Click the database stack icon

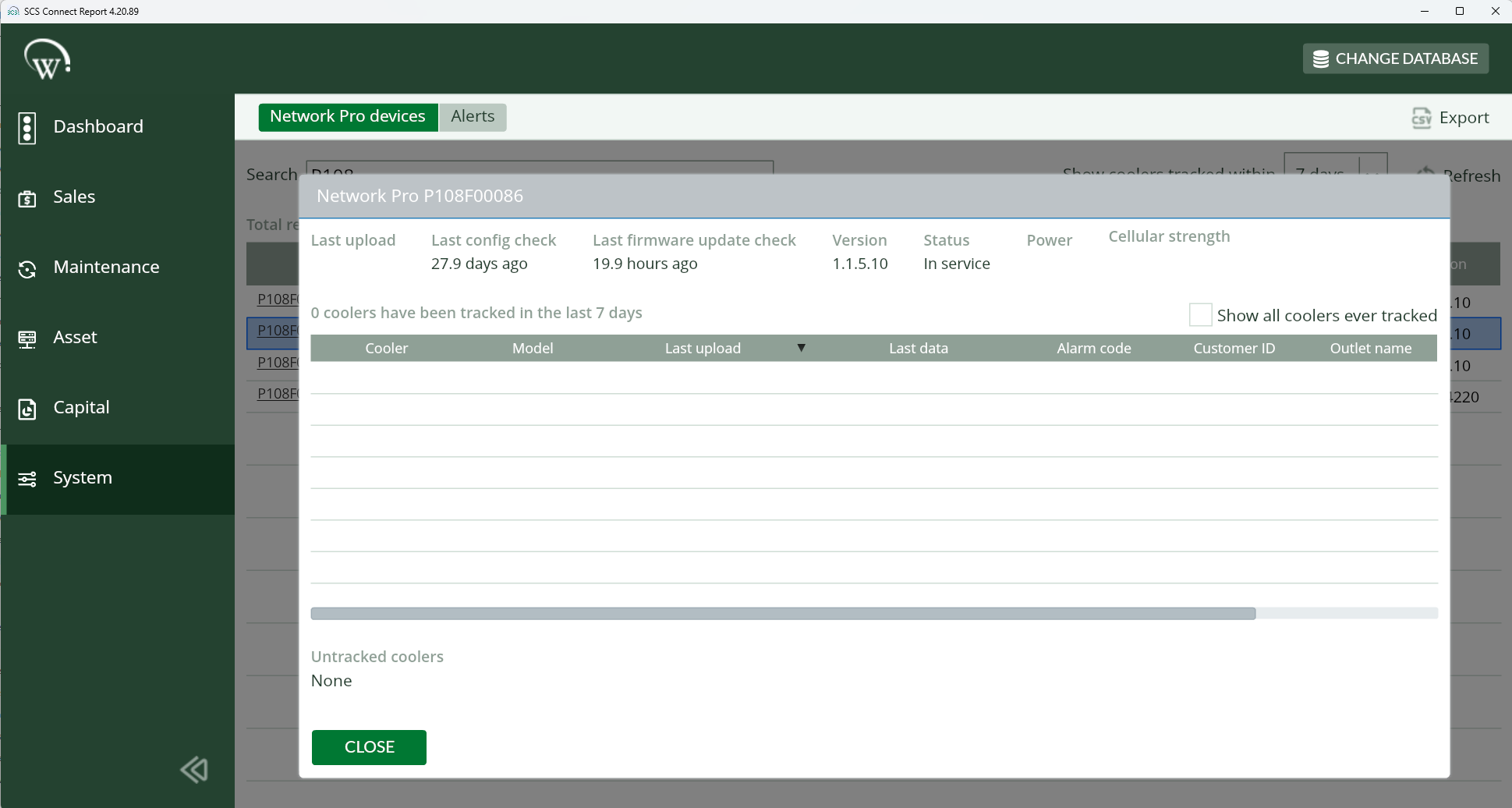pyautogui.click(x=1321, y=59)
